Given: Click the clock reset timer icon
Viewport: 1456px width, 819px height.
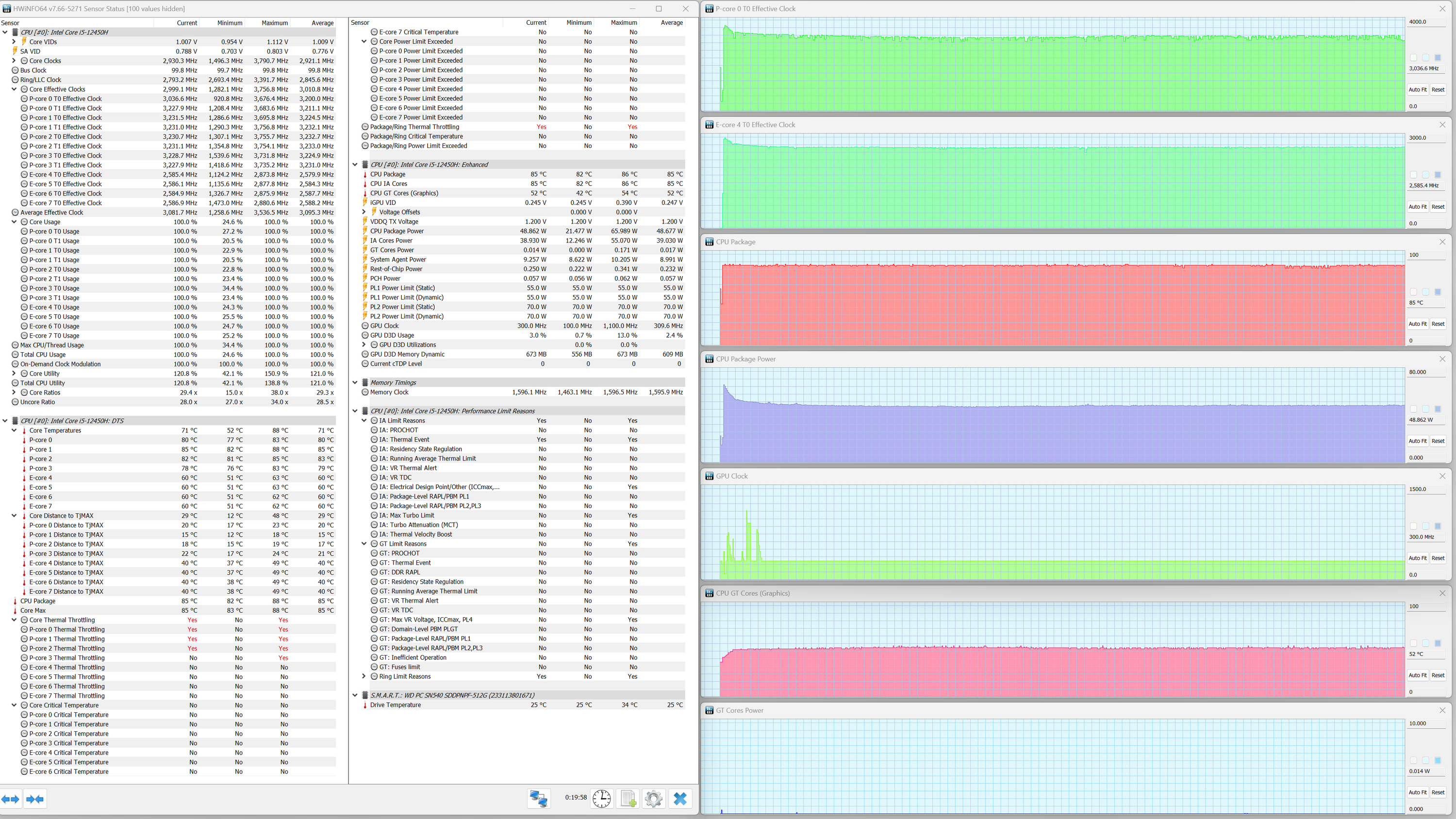Looking at the screenshot, I should coord(601,798).
